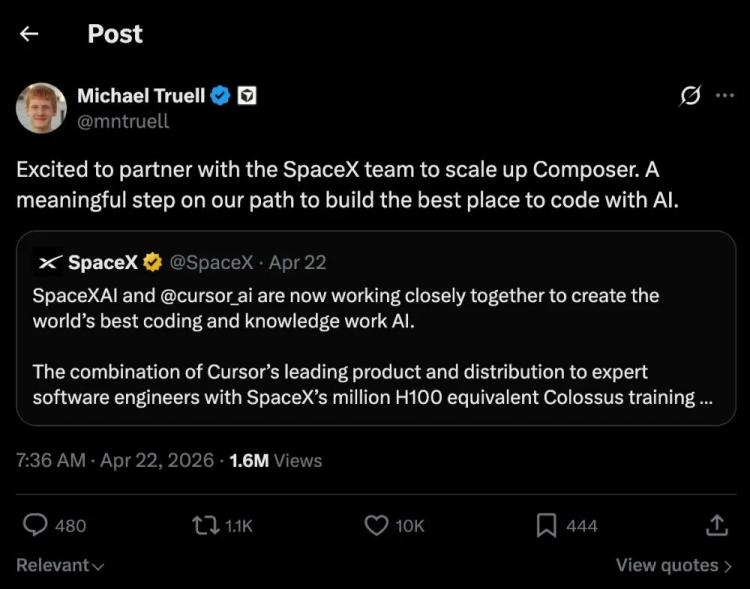Follow the @cursor_ai mention link
This screenshot has height=589, width=750.
(206, 296)
